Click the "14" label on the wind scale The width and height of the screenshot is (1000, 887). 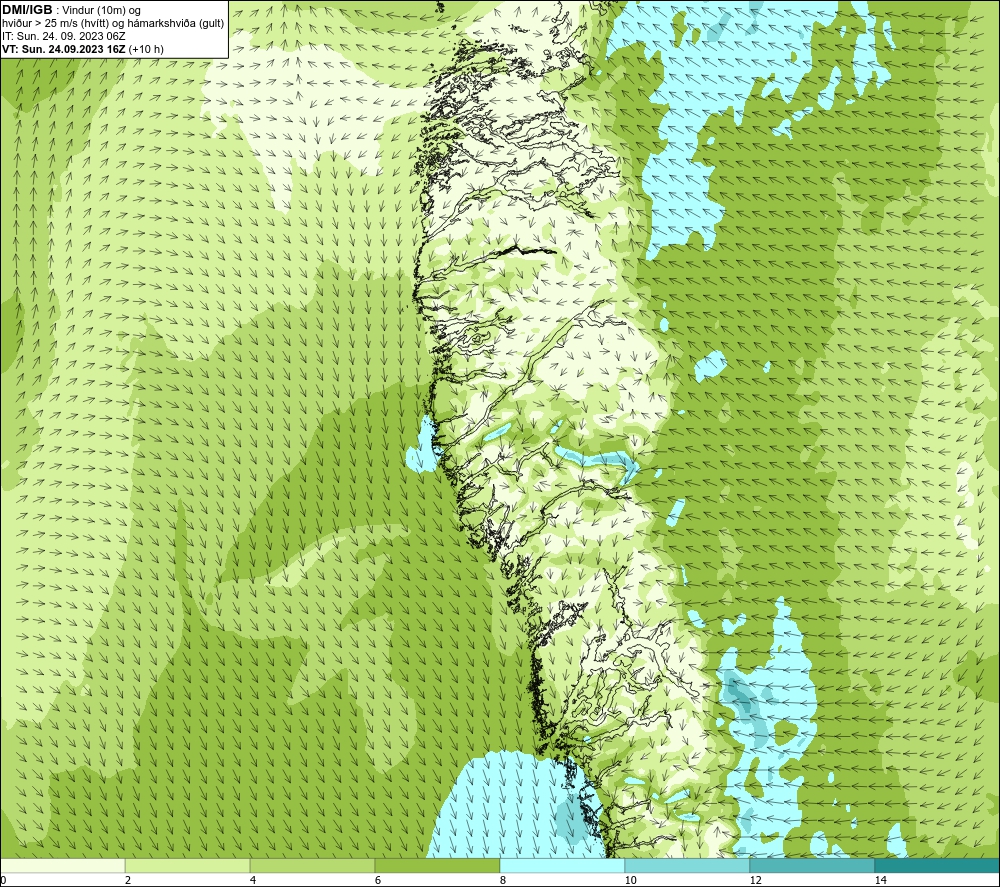pos(880,880)
